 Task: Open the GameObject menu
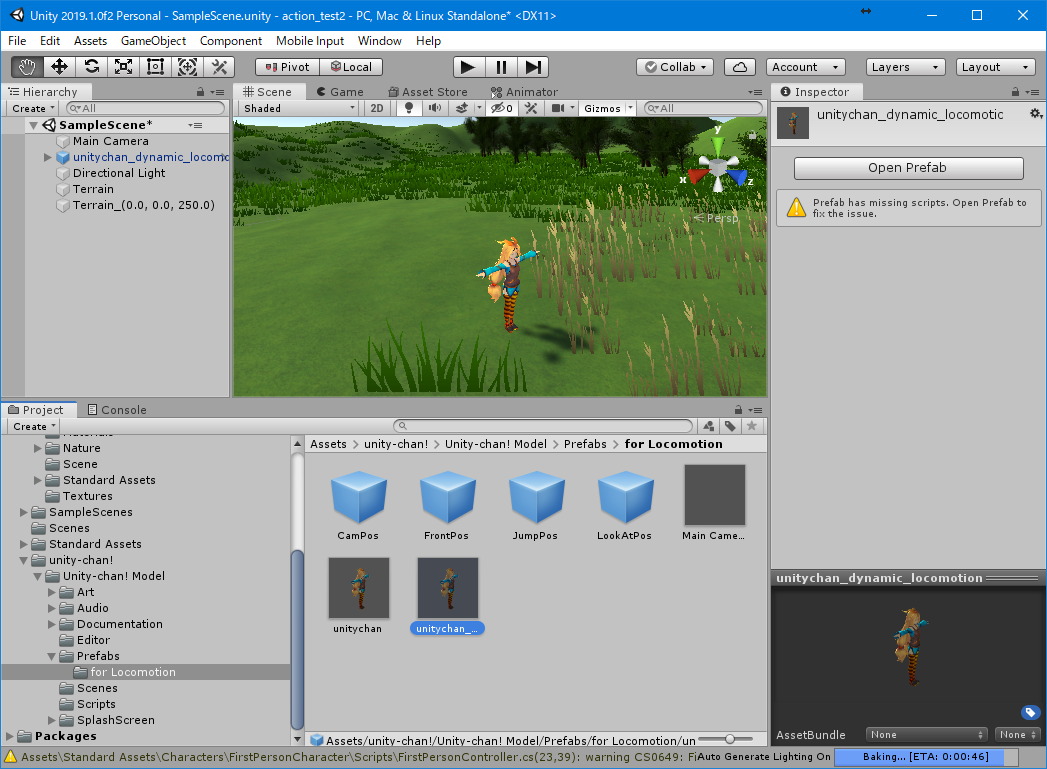tap(153, 41)
